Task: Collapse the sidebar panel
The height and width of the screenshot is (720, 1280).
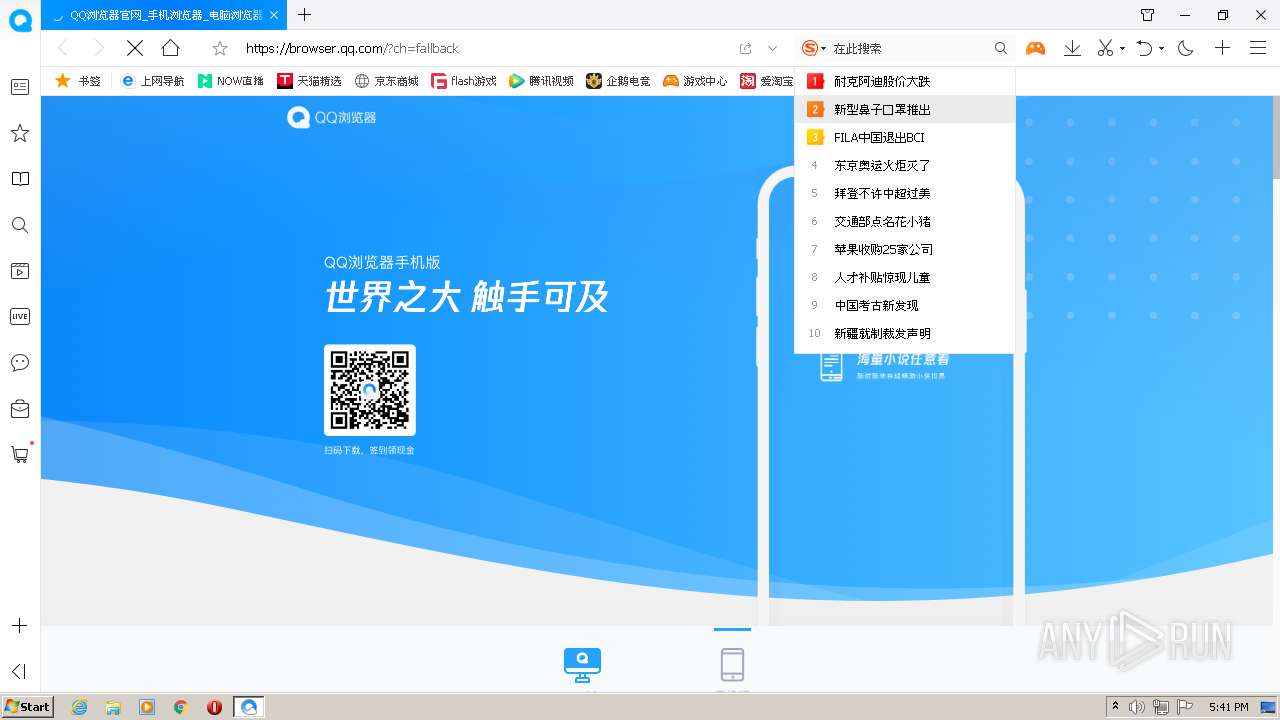Action: click(19, 671)
